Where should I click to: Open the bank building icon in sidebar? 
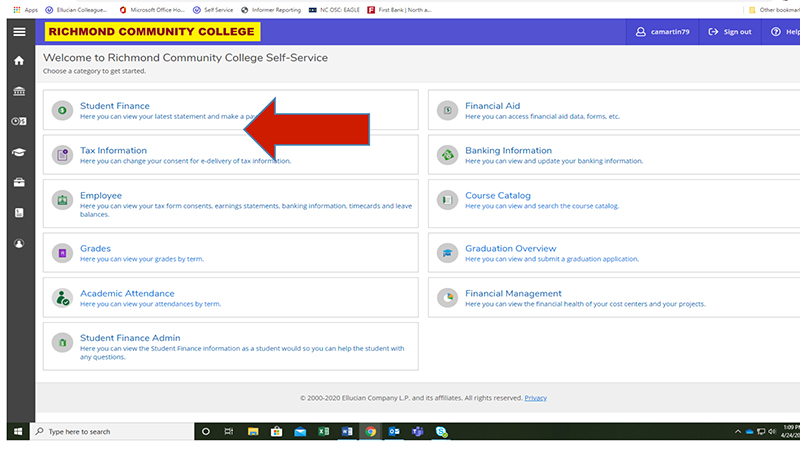(19, 91)
